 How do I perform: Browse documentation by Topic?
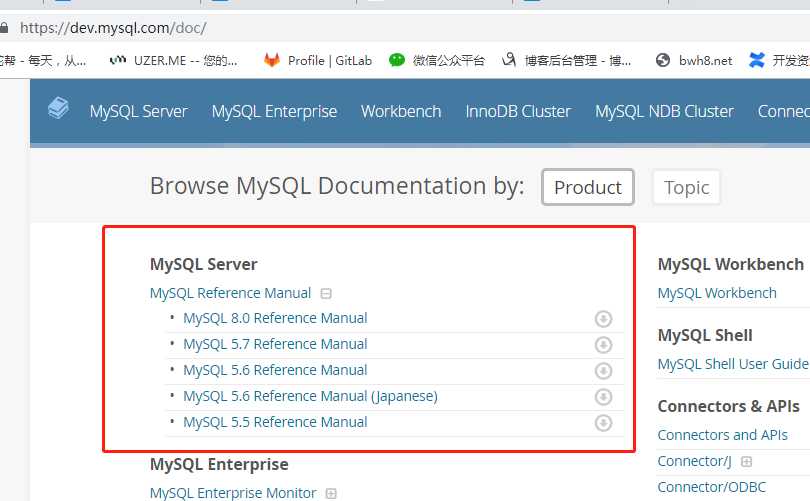(687, 187)
